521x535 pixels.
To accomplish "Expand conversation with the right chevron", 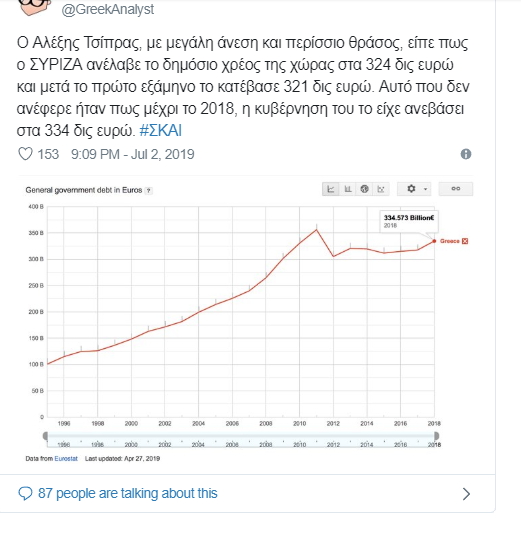I will pos(466,494).
